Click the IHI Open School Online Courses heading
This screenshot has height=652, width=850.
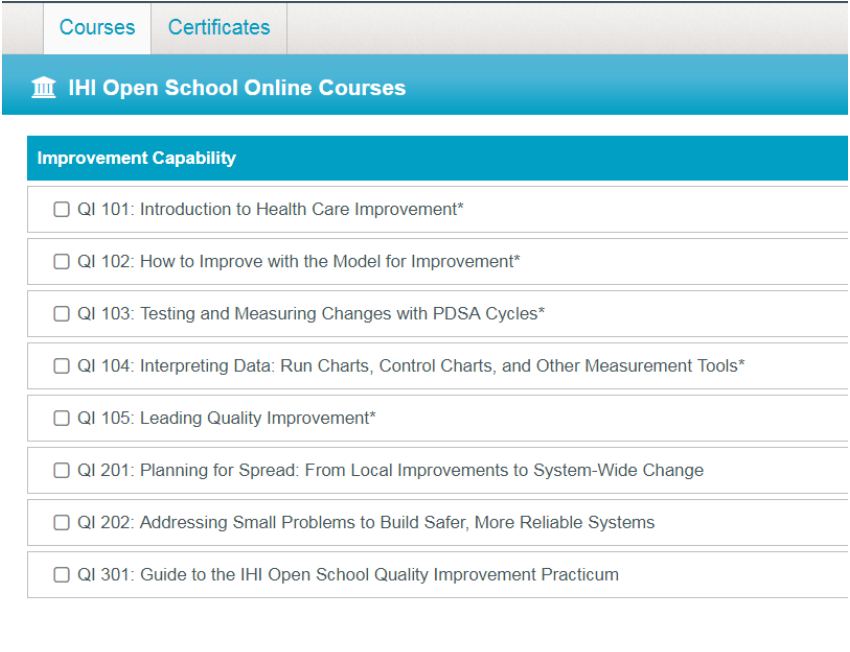point(237,88)
